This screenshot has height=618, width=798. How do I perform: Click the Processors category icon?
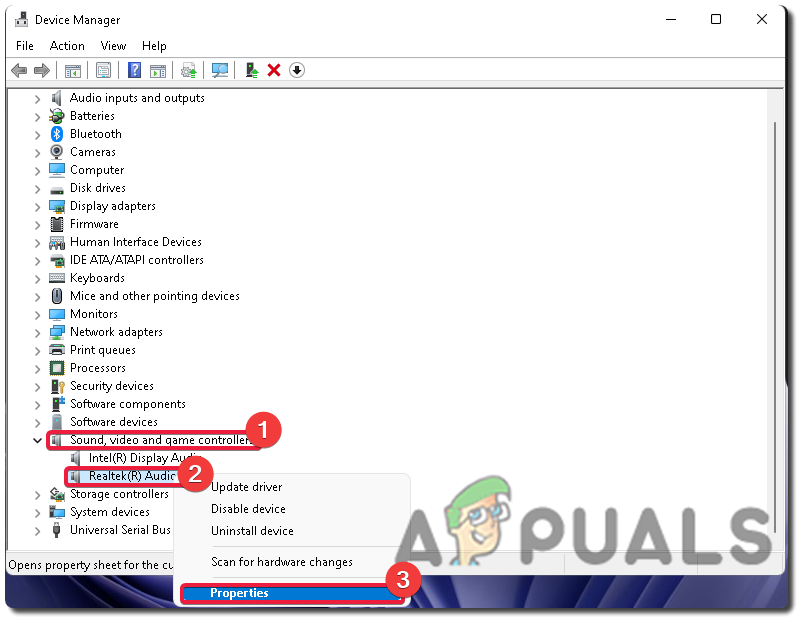click(56, 368)
